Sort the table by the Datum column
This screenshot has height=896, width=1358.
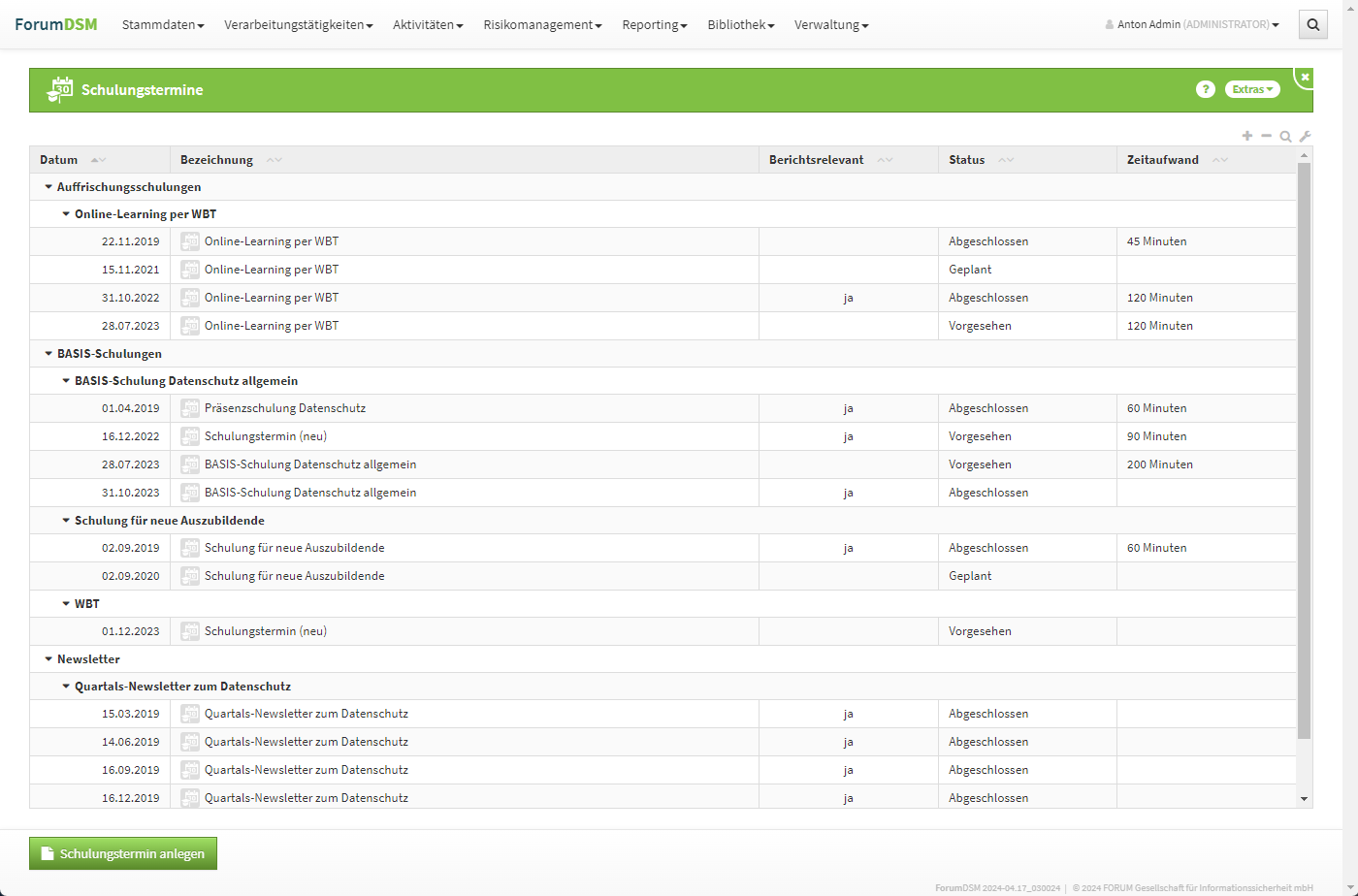[x=59, y=160]
